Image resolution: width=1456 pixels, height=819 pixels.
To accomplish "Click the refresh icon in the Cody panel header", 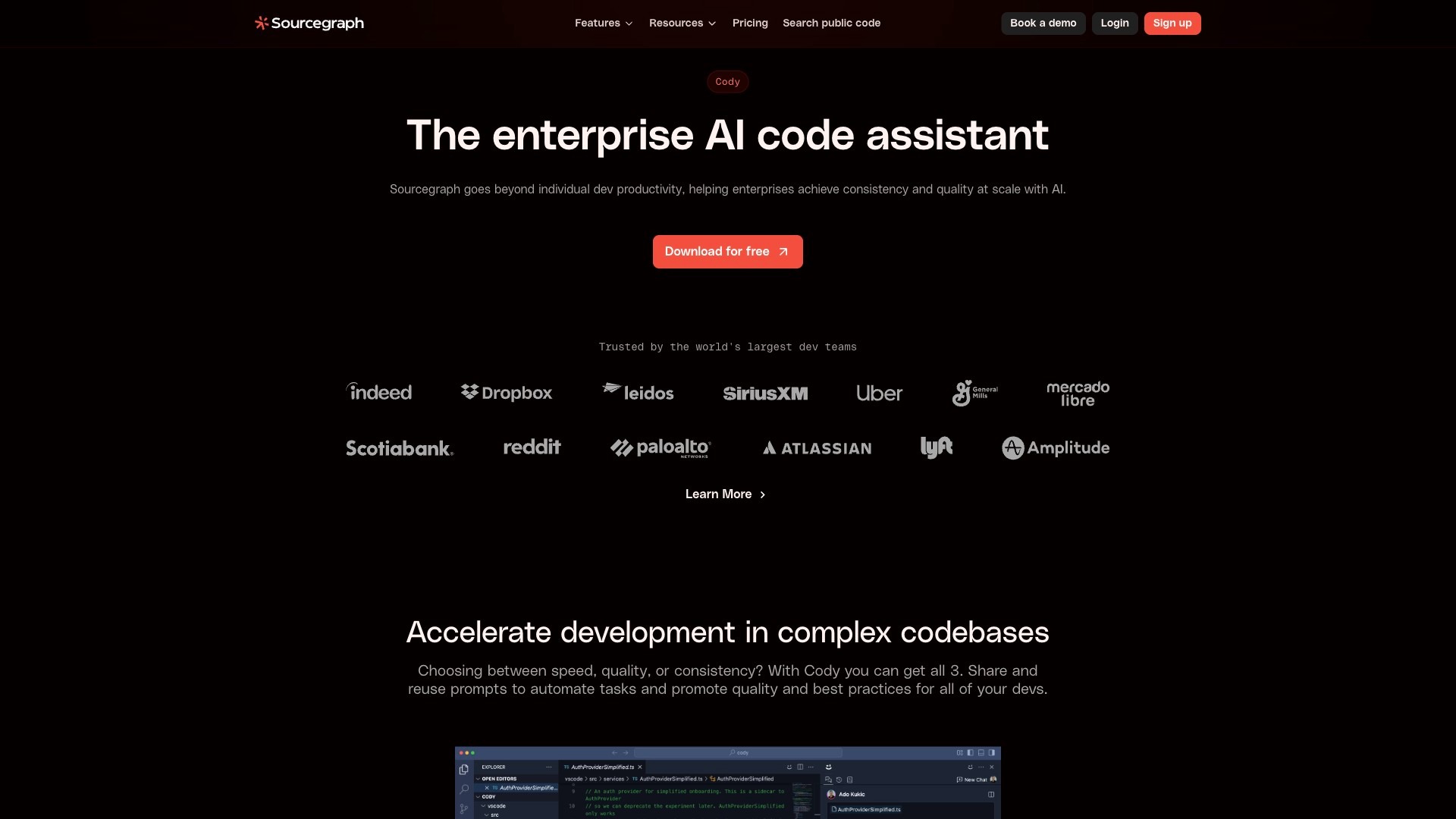I will (970, 767).
